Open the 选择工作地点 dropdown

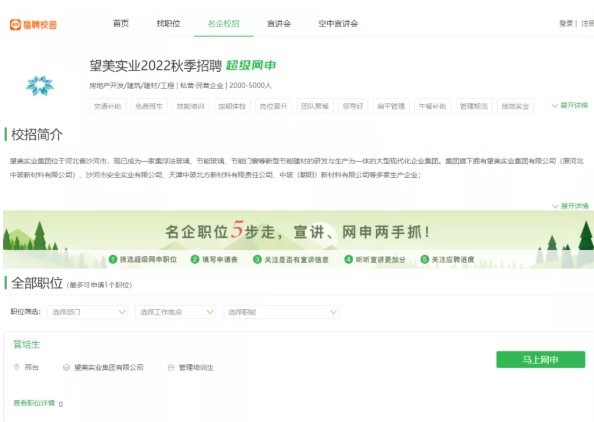click(x=175, y=312)
